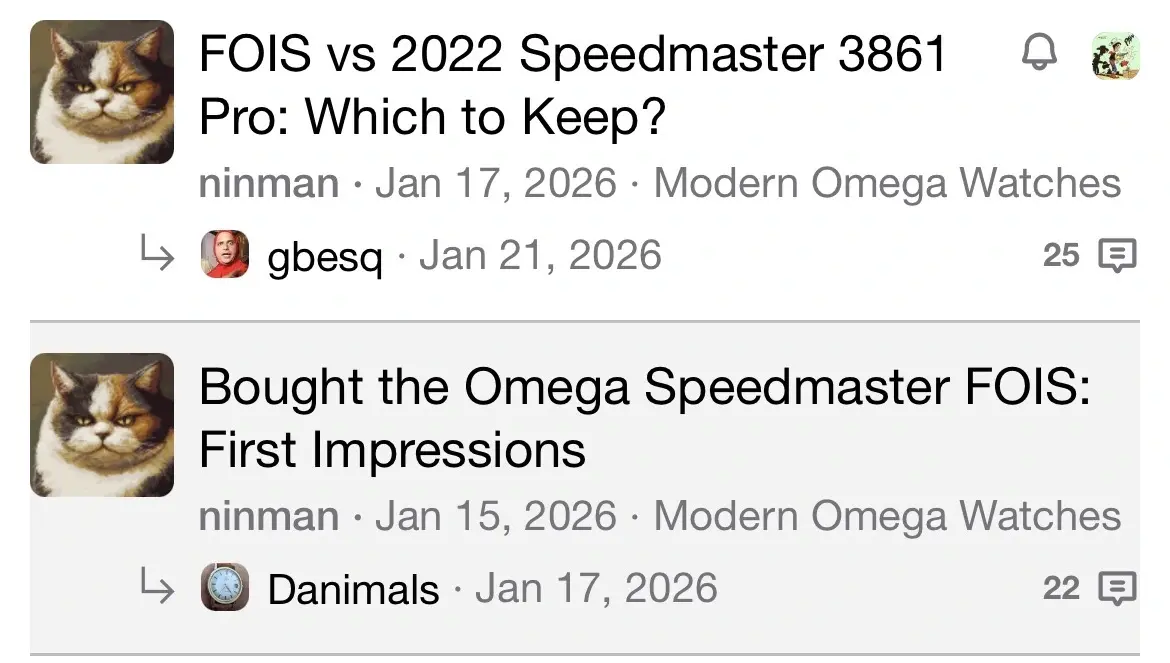Open the small cartoon avatar beside the bell
The image size is (1170, 663).
pos(1116,55)
